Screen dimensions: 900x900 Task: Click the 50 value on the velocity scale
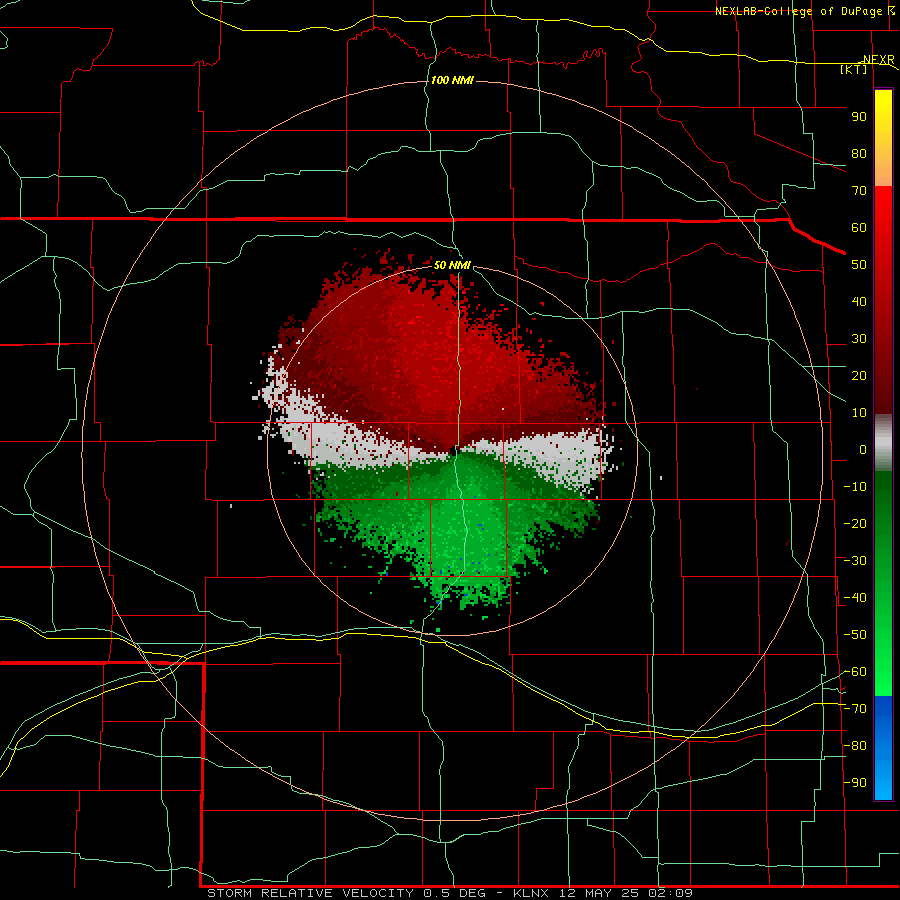pyautogui.click(x=859, y=265)
